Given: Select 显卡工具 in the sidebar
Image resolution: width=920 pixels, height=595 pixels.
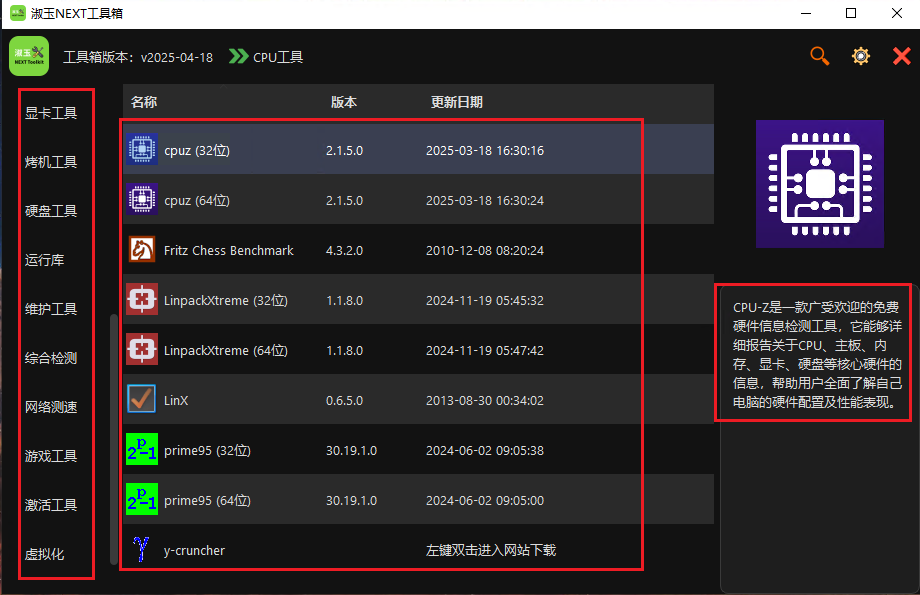Looking at the screenshot, I should click(x=51, y=113).
